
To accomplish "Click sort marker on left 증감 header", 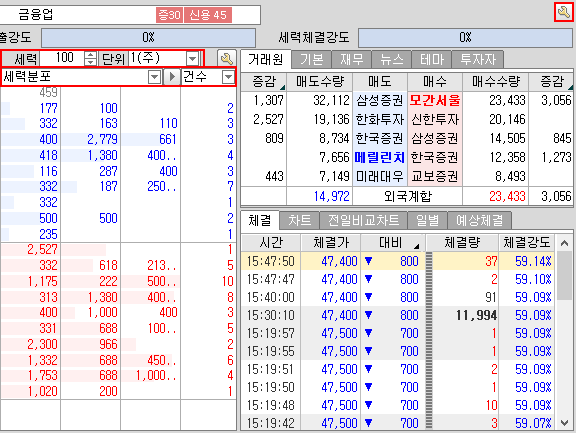I will pyautogui.click(x=282, y=87).
